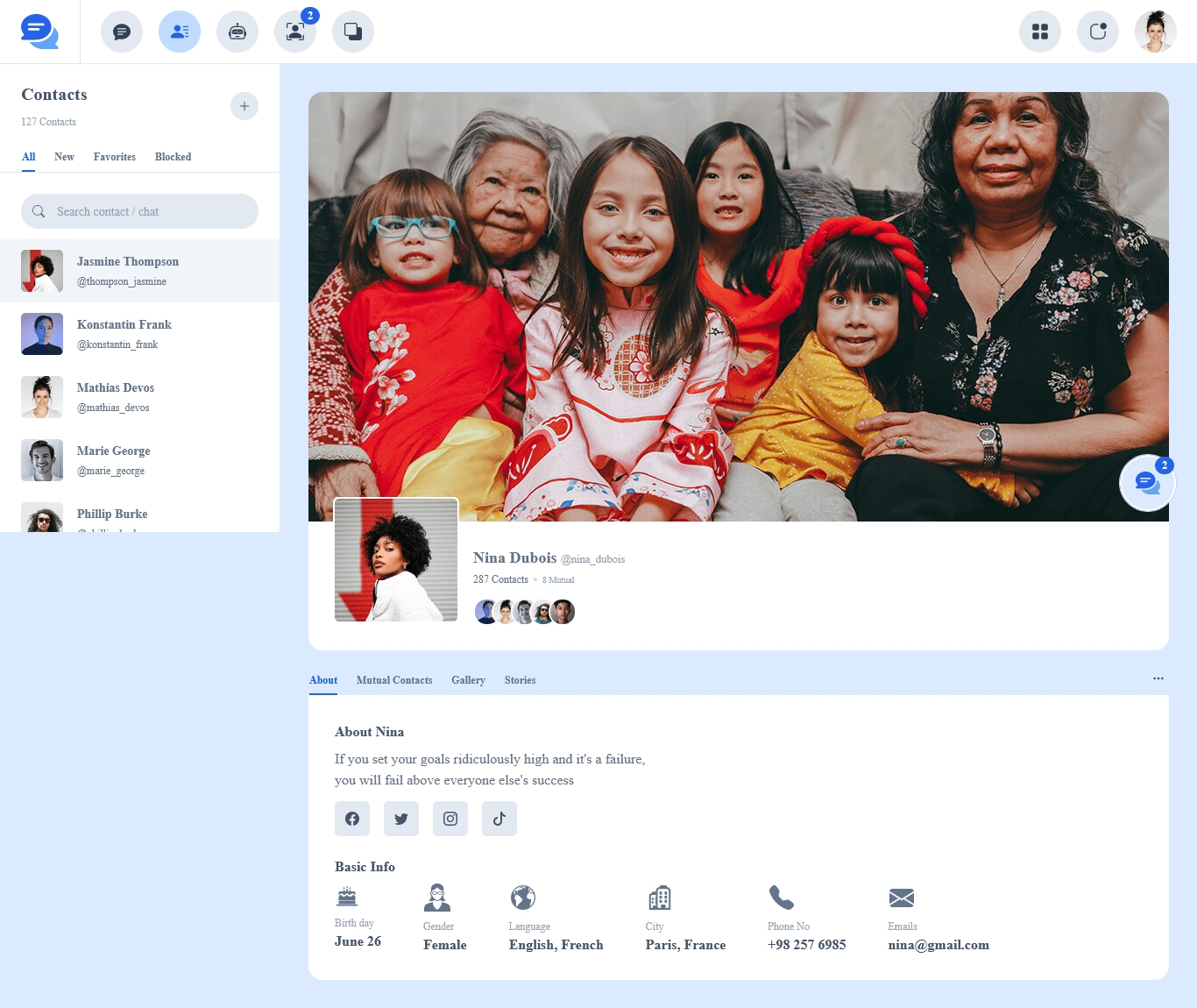The height and width of the screenshot is (1008, 1197).
Task: Click the Language globe icon
Action: tap(523, 898)
